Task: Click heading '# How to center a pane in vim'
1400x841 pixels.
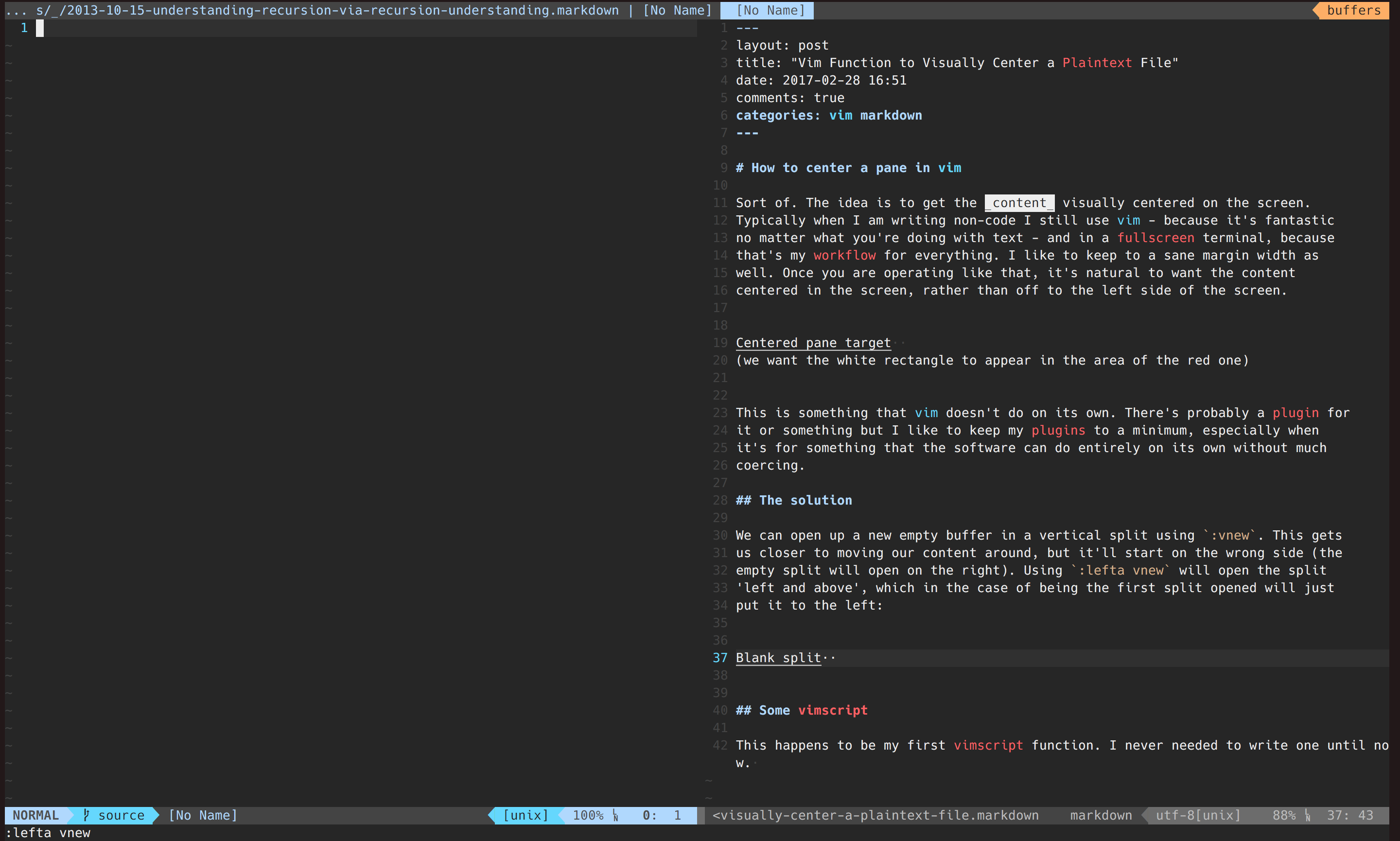Action: [848, 168]
